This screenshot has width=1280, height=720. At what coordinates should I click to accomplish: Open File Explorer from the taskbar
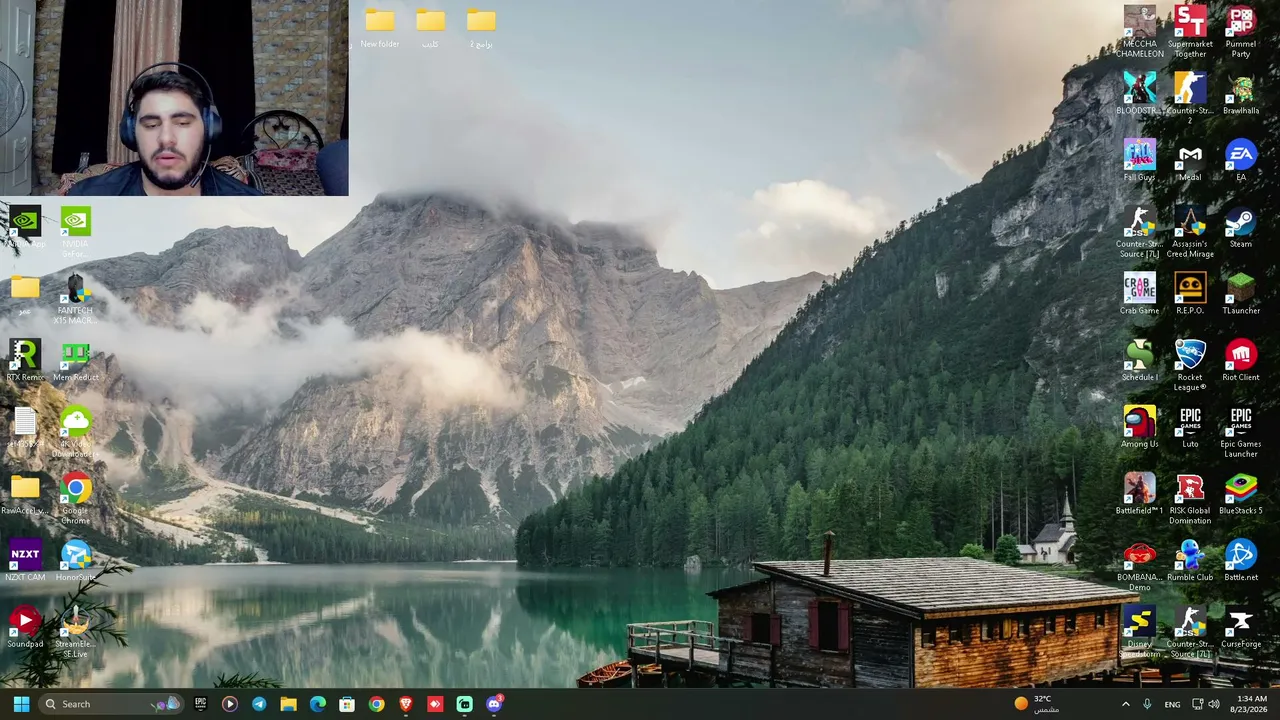click(x=288, y=704)
